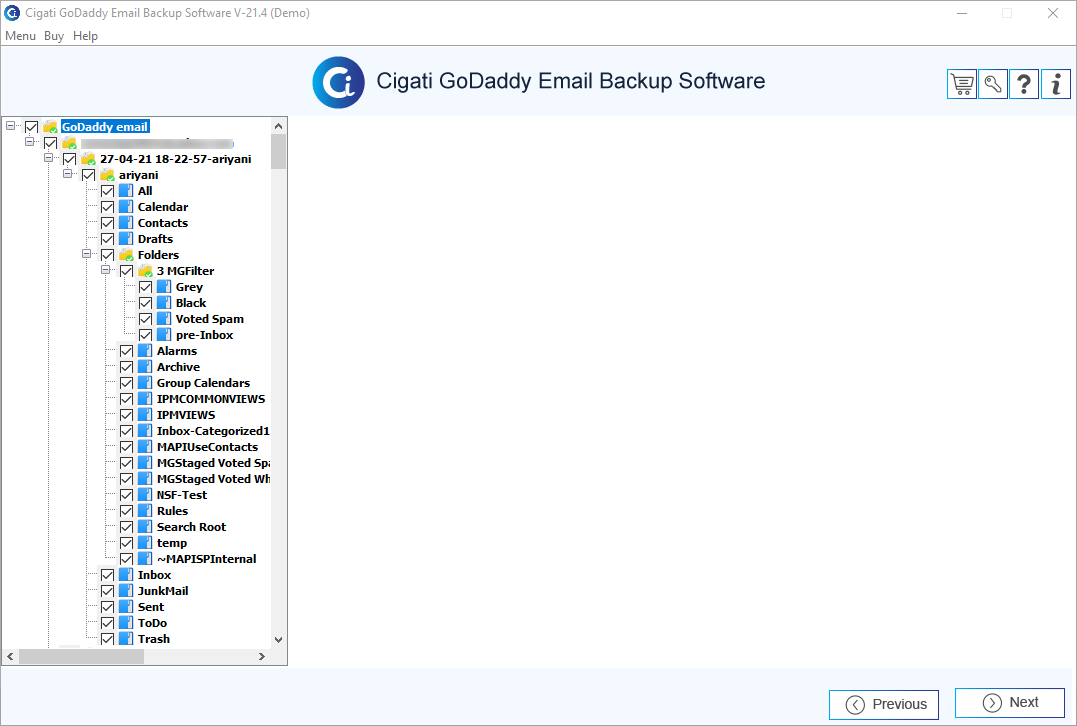The image size is (1077, 726).
Task: Click the NSF-Test folder icon
Action: [145, 495]
